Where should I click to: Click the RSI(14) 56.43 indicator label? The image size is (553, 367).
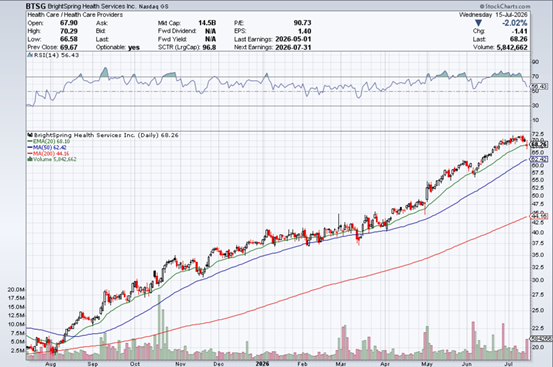(x=56, y=55)
